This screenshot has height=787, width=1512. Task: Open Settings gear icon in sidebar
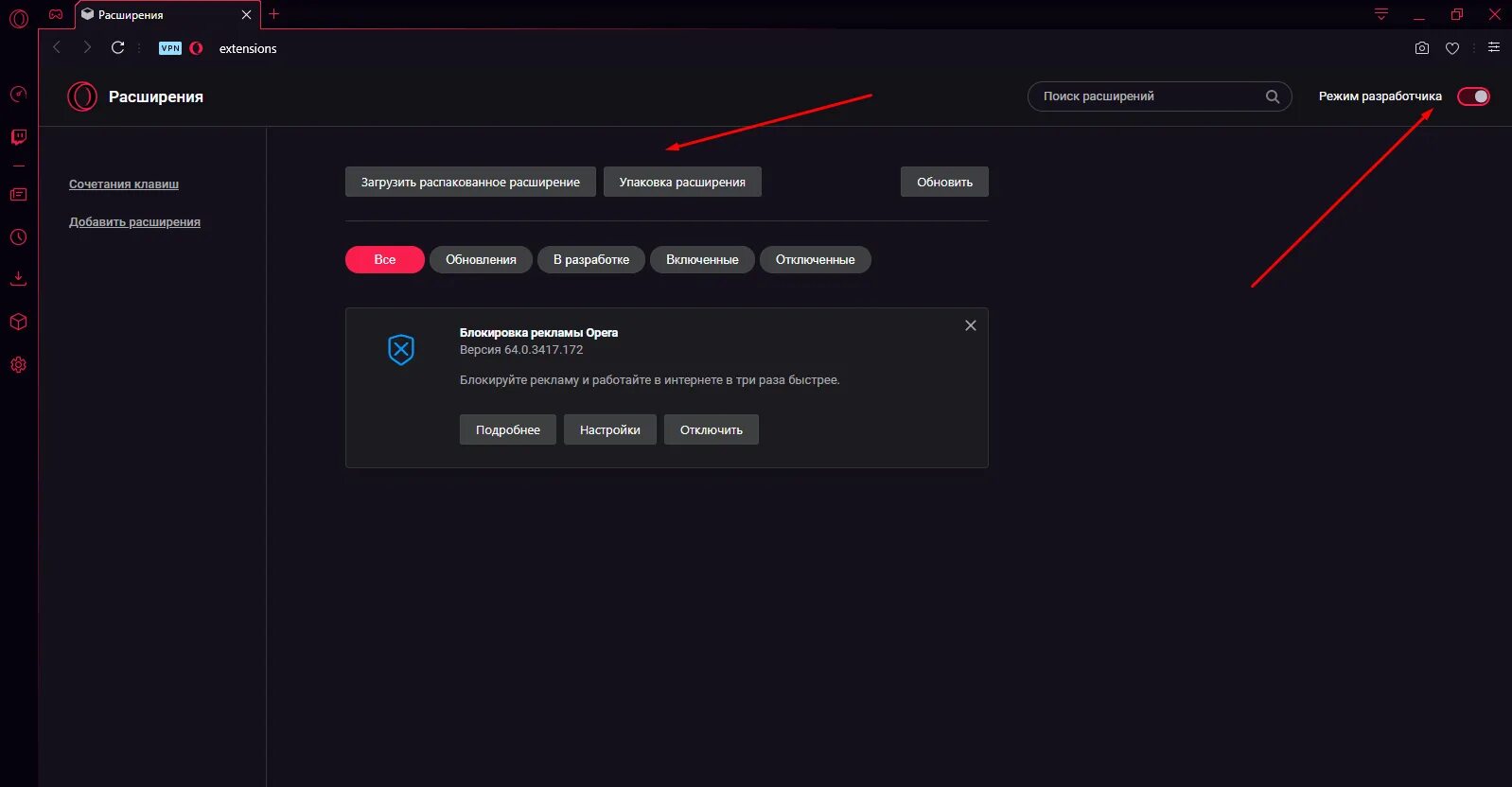tap(18, 365)
